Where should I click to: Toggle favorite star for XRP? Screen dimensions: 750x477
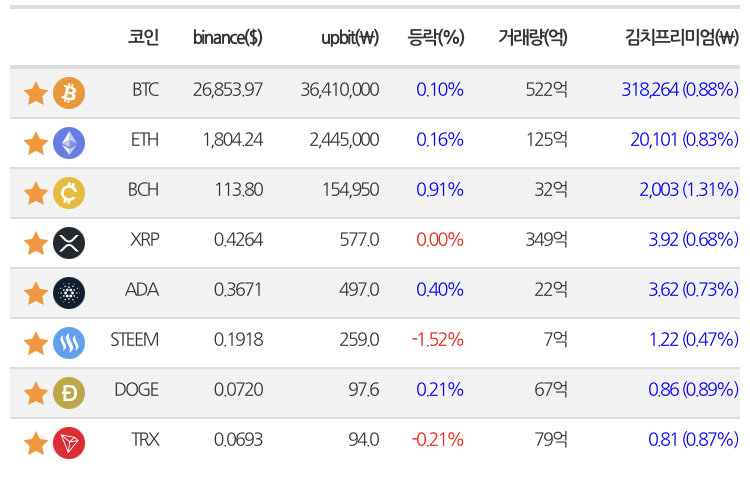pos(36,244)
